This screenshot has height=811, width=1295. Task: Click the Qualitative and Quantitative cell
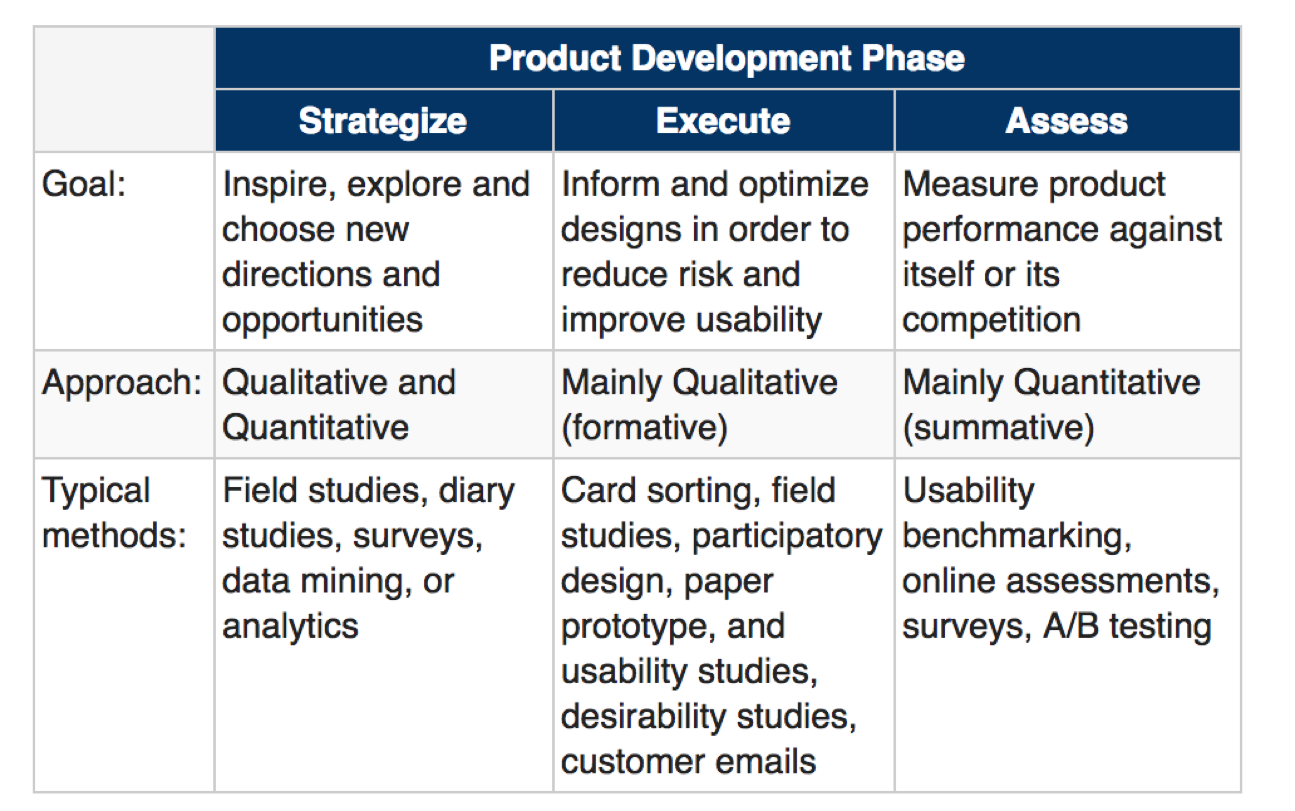(x=338, y=404)
